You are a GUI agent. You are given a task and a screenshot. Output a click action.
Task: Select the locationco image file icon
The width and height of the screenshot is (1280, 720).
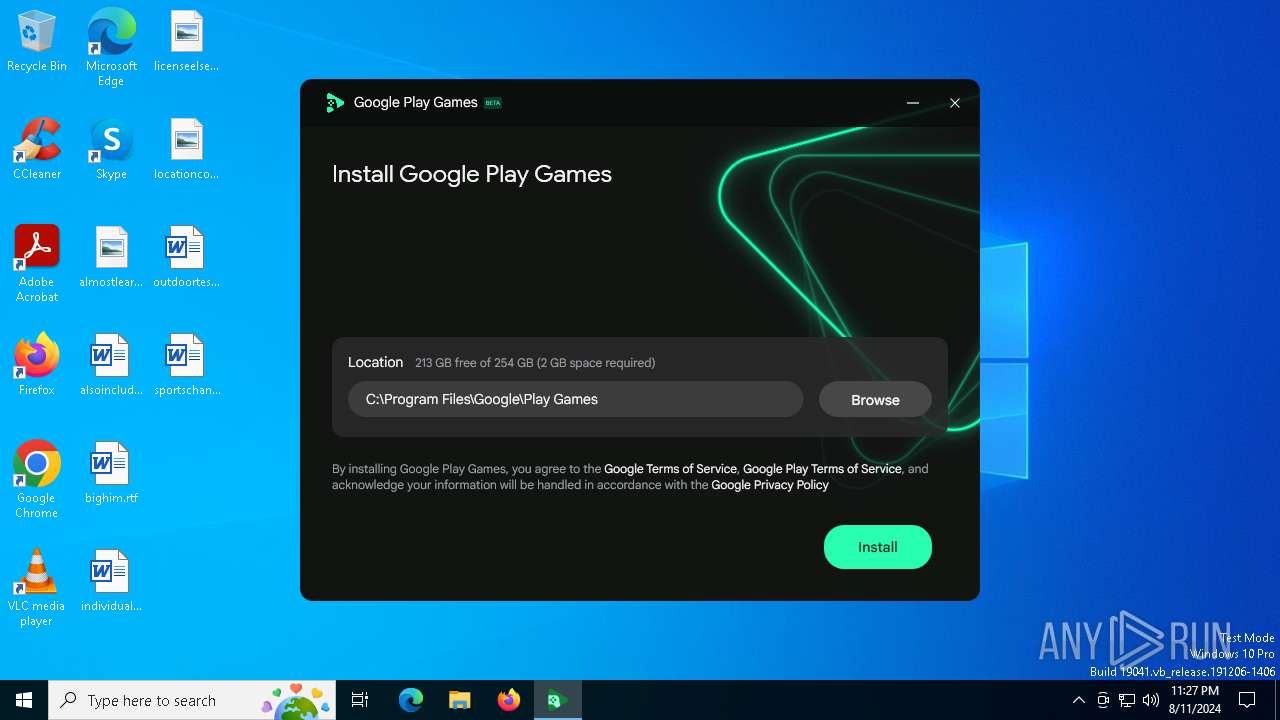pyautogui.click(x=186, y=150)
